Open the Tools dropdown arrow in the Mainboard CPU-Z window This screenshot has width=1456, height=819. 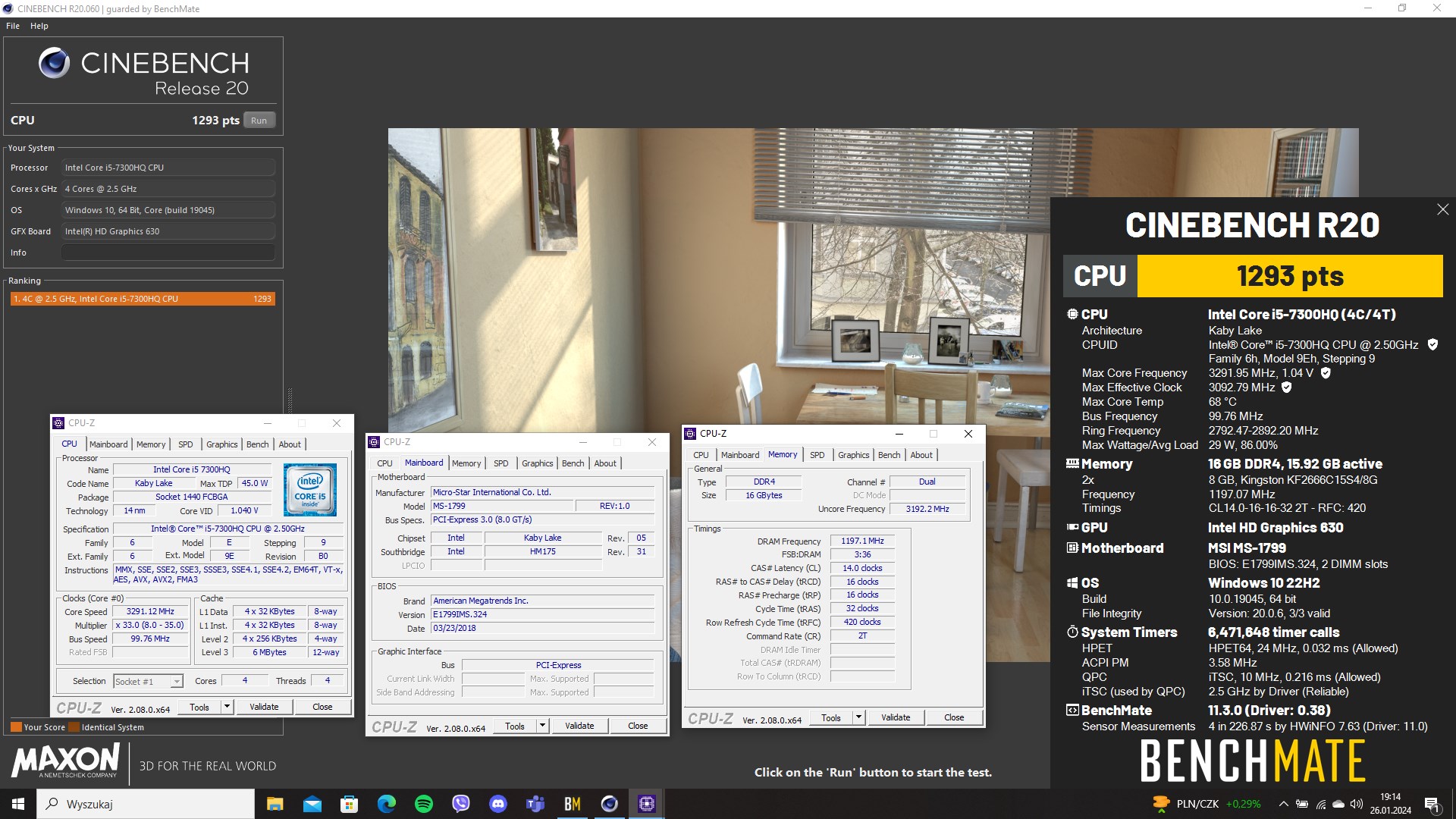[542, 726]
